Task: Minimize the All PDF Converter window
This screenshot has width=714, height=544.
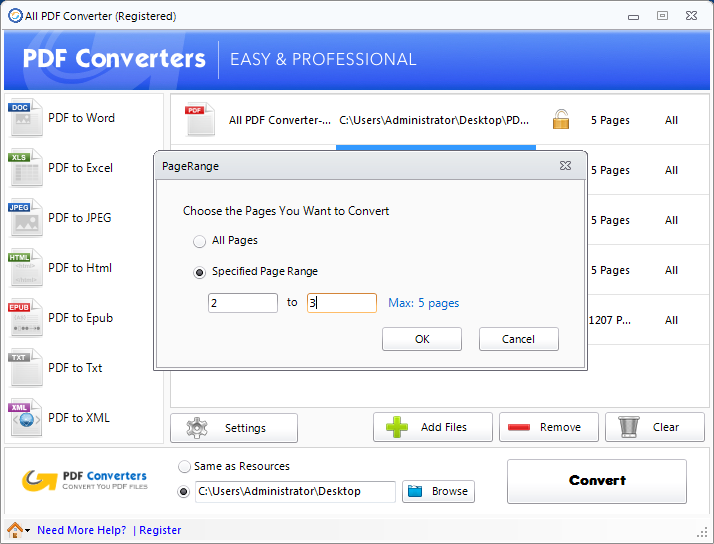Action: coord(633,17)
